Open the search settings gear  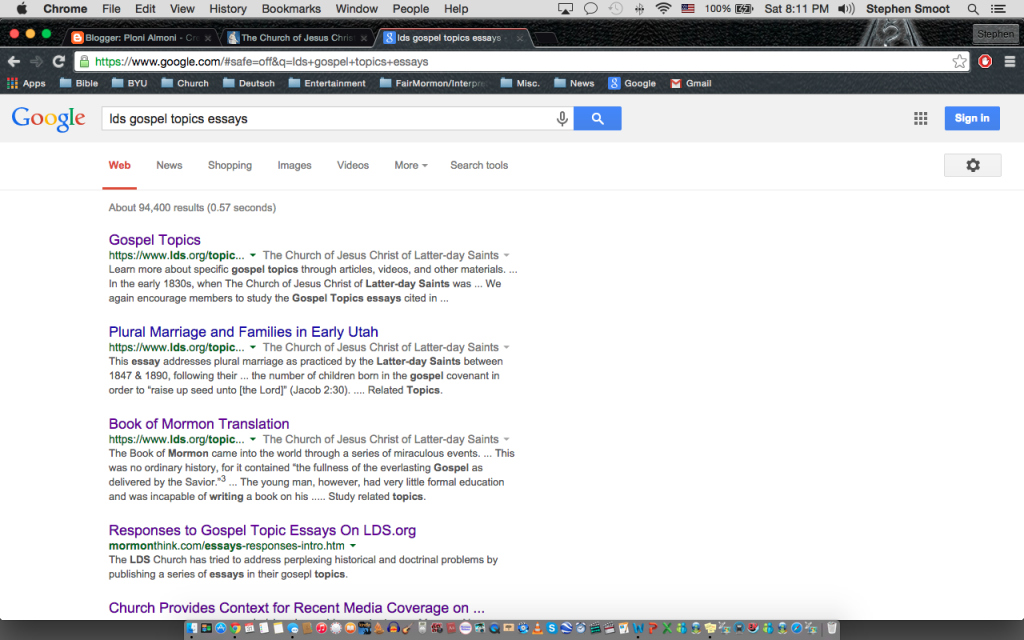click(x=972, y=165)
